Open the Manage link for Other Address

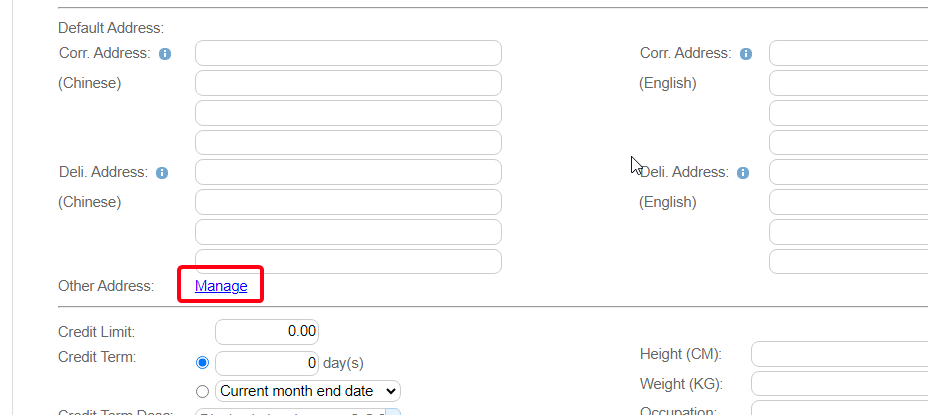(x=221, y=286)
